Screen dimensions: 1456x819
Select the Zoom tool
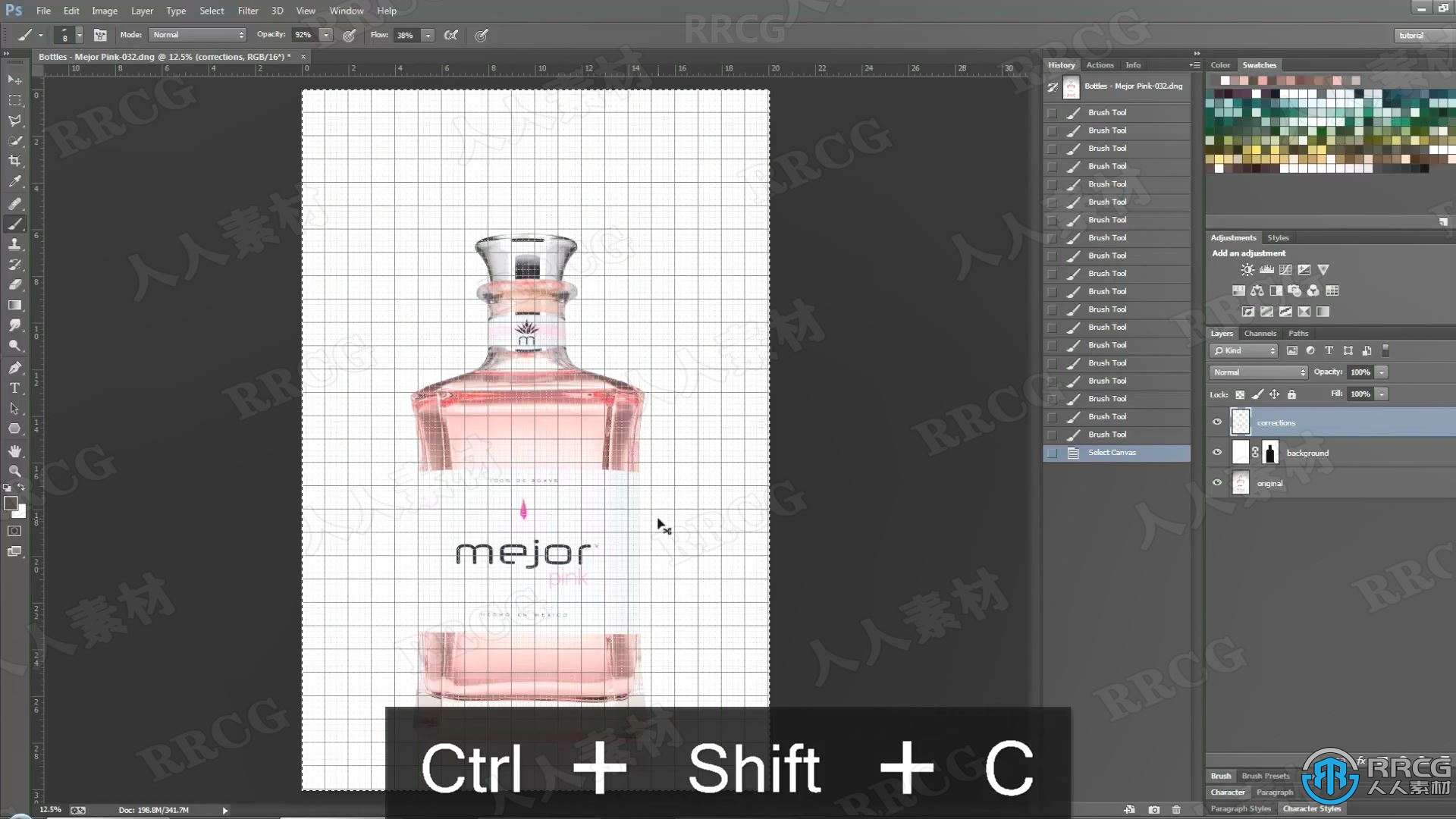pyautogui.click(x=14, y=471)
